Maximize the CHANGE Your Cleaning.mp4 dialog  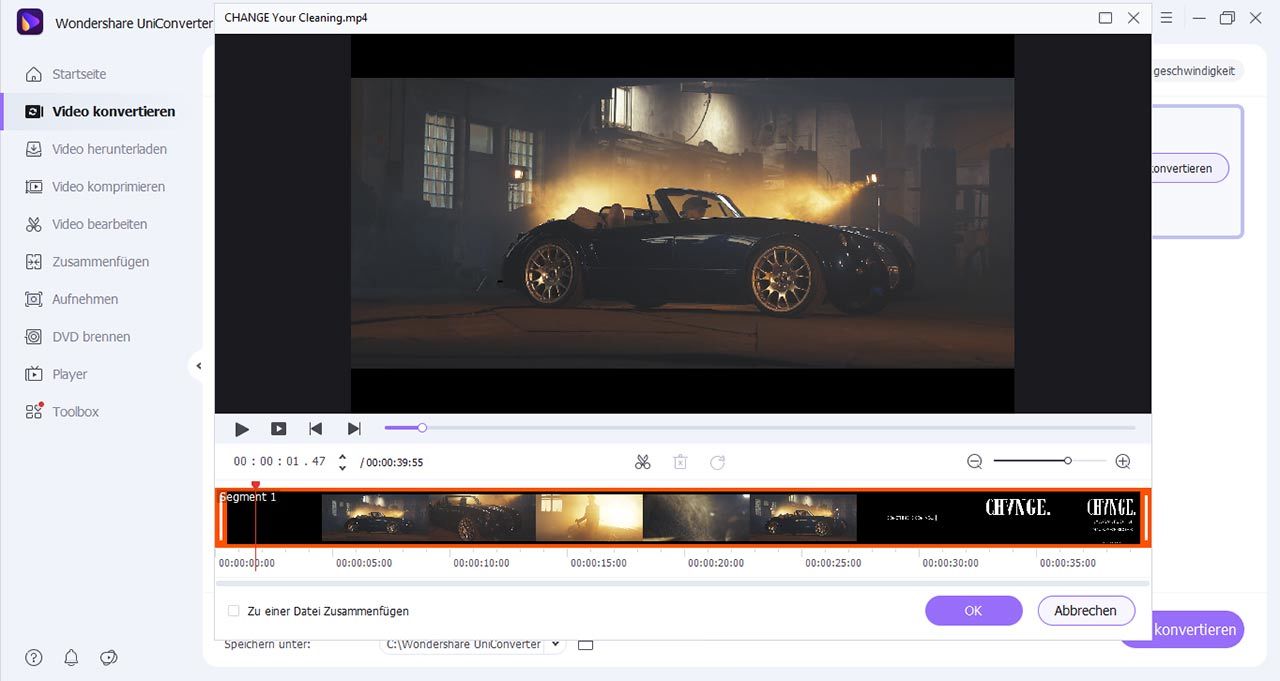pyautogui.click(x=1105, y=18)
